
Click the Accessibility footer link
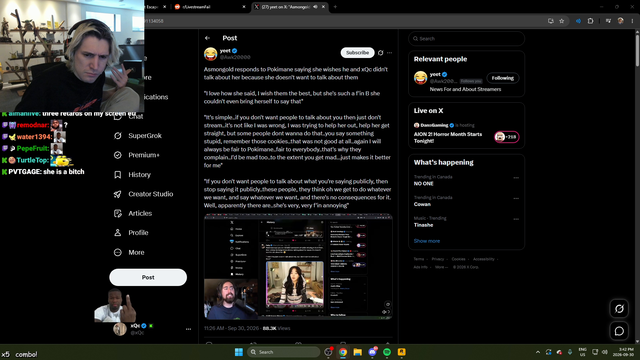[x=483, y=259]
